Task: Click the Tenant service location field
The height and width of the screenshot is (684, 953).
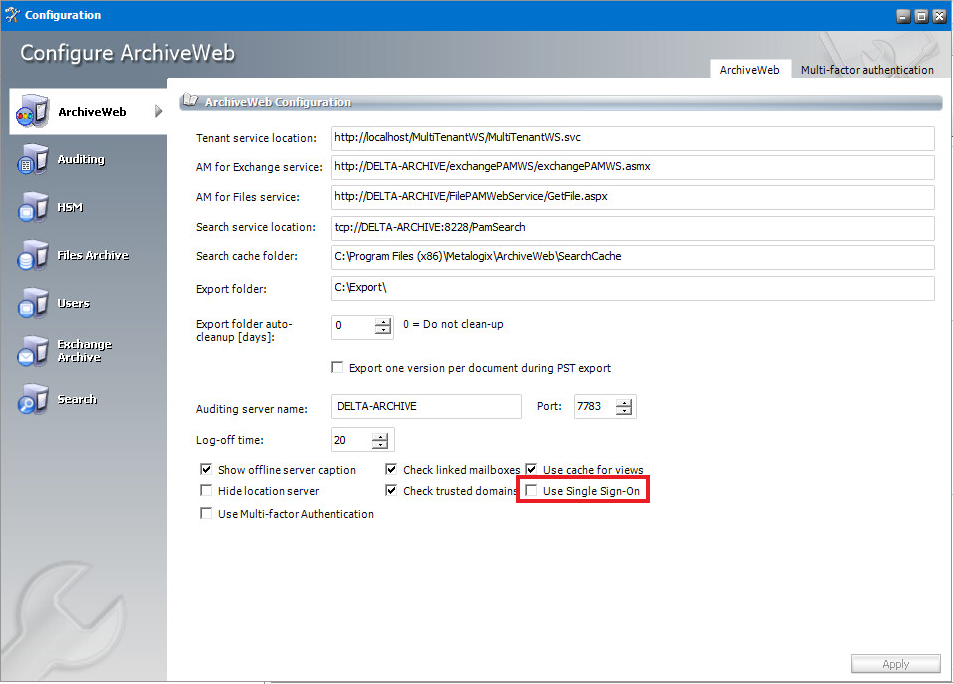Action: 633,138
